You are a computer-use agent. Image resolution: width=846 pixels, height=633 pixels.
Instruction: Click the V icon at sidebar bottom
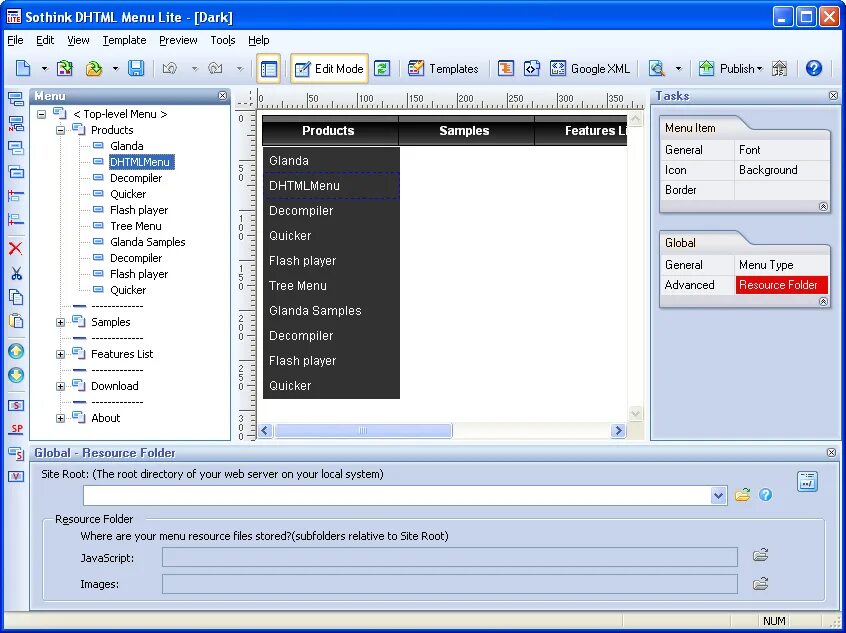tap(16, 477)
